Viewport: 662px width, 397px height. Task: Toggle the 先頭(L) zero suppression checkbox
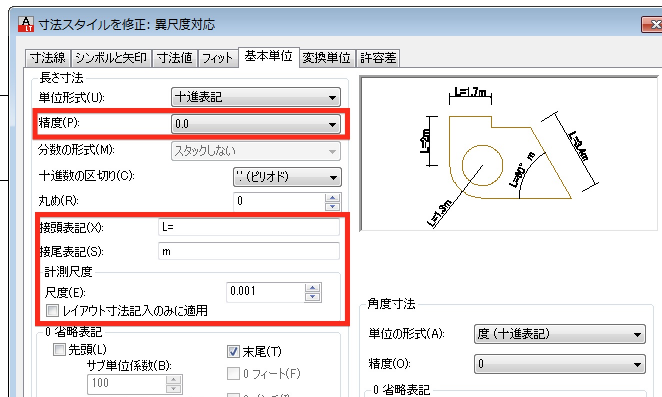pos(59,349)
